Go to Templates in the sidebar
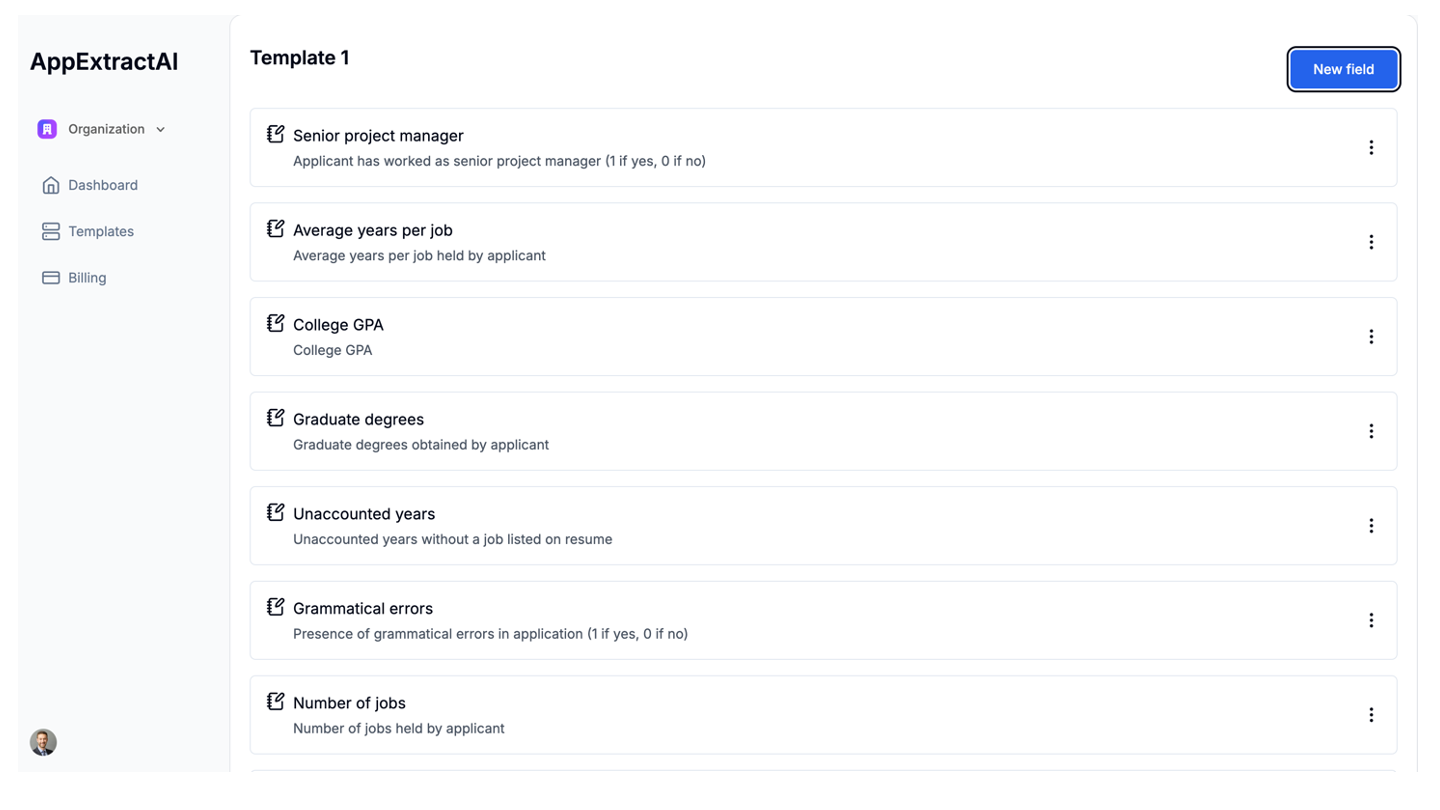Viewport: 1440px width, 810px height. coord(100,231)
